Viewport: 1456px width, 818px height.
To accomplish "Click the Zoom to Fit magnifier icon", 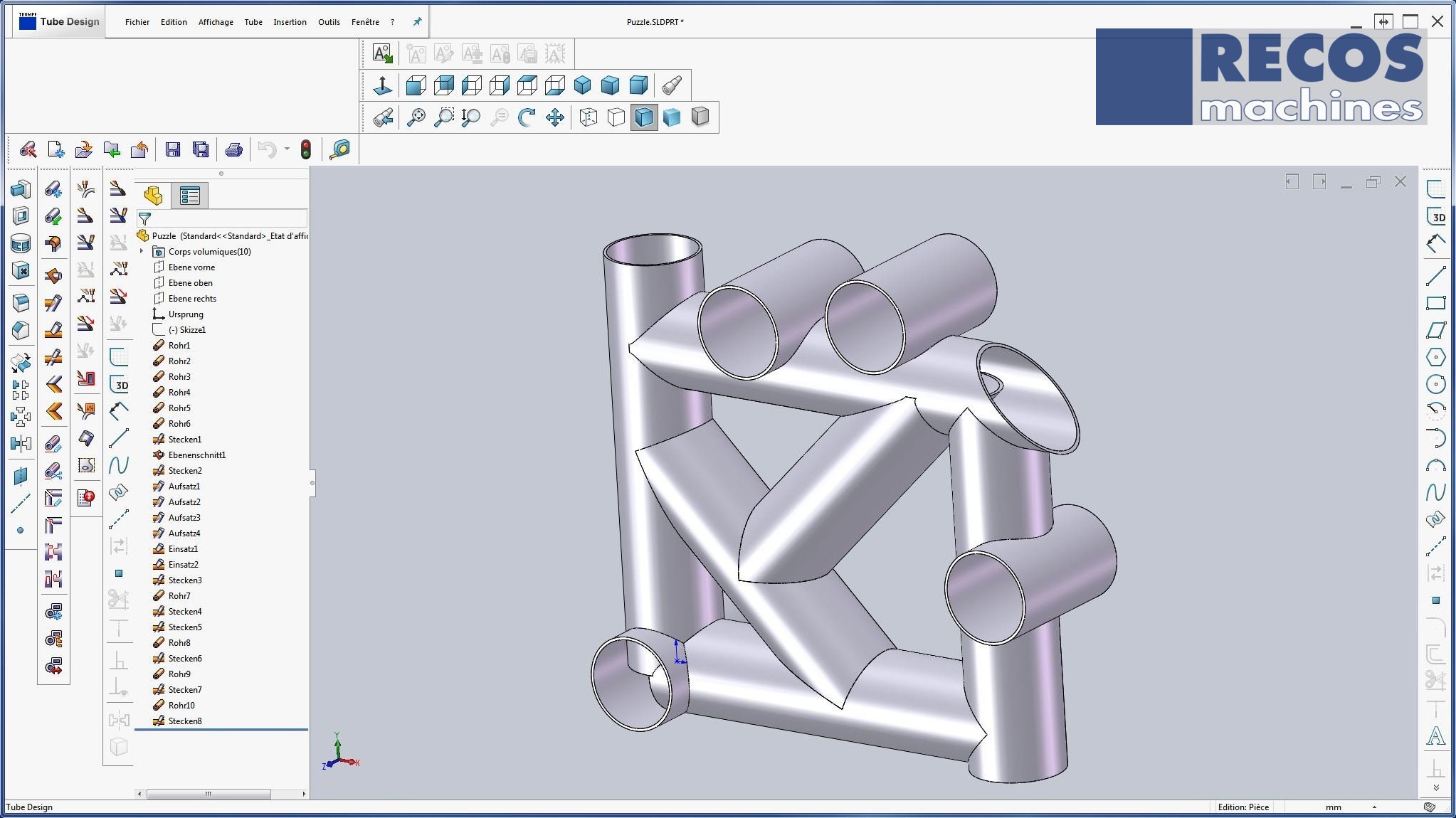I will [416, 117].
